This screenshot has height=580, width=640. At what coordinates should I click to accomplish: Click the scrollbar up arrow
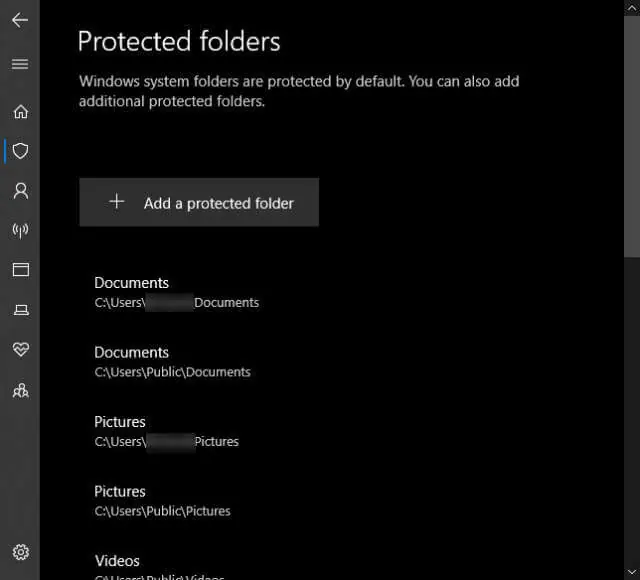(632, 8)
